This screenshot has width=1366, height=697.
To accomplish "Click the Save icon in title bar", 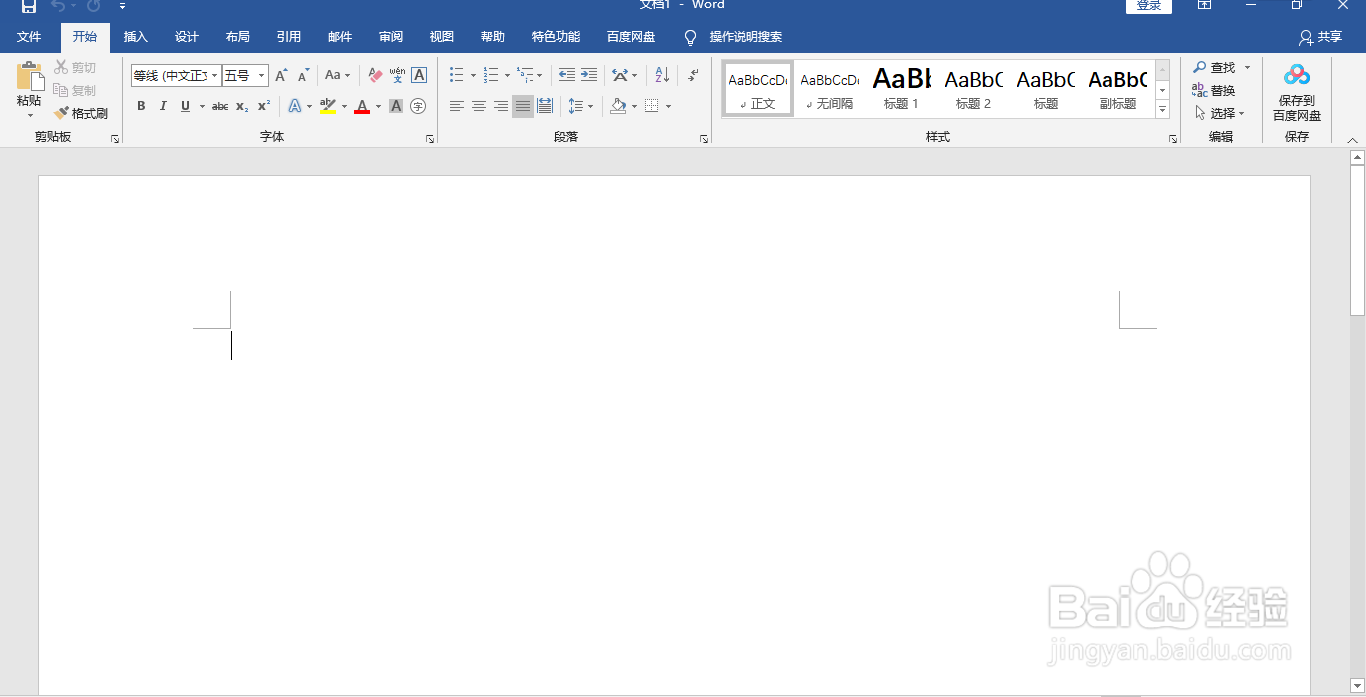I will [x=29, y=6].
